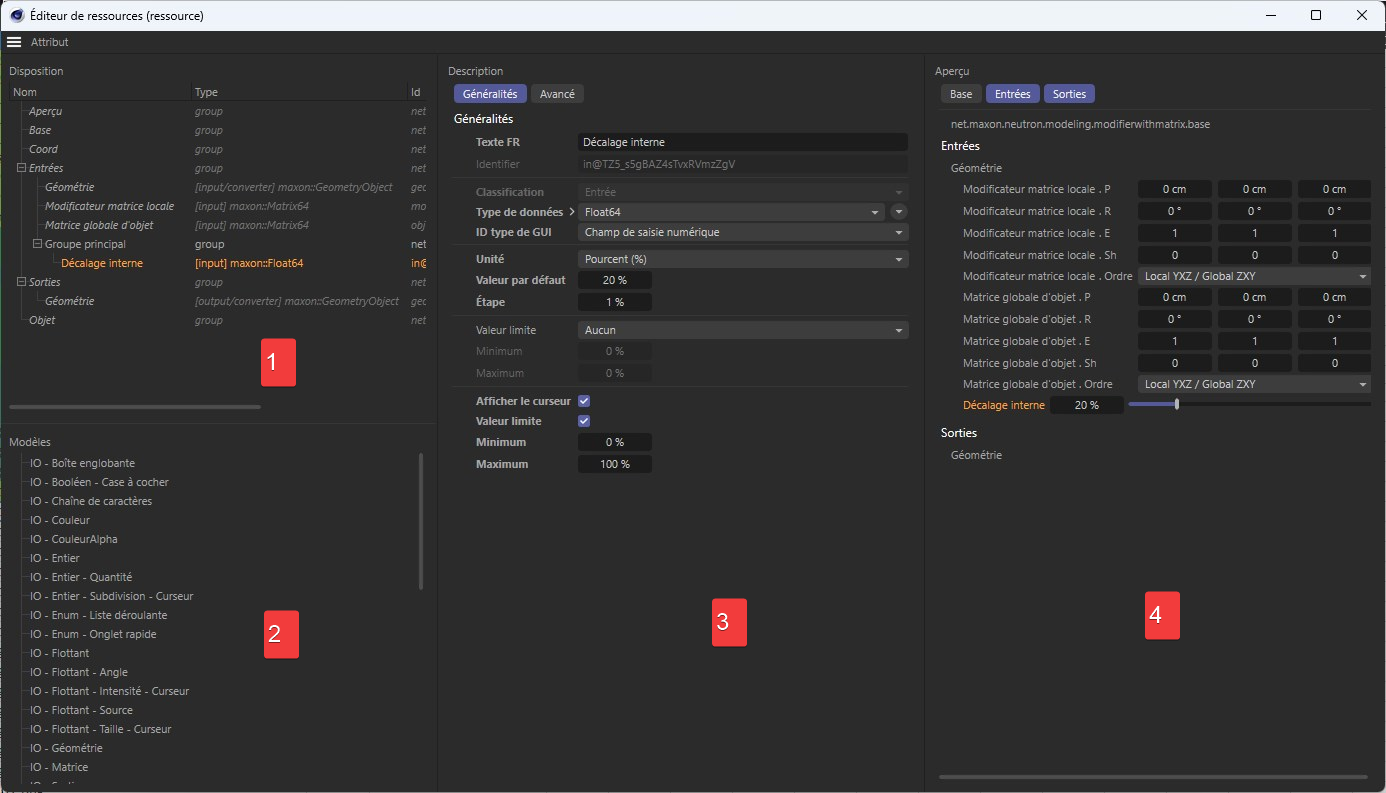This screenshot has width=1386, height=793.
Task: Click the Texte FR input field
Action: point(742,142)
